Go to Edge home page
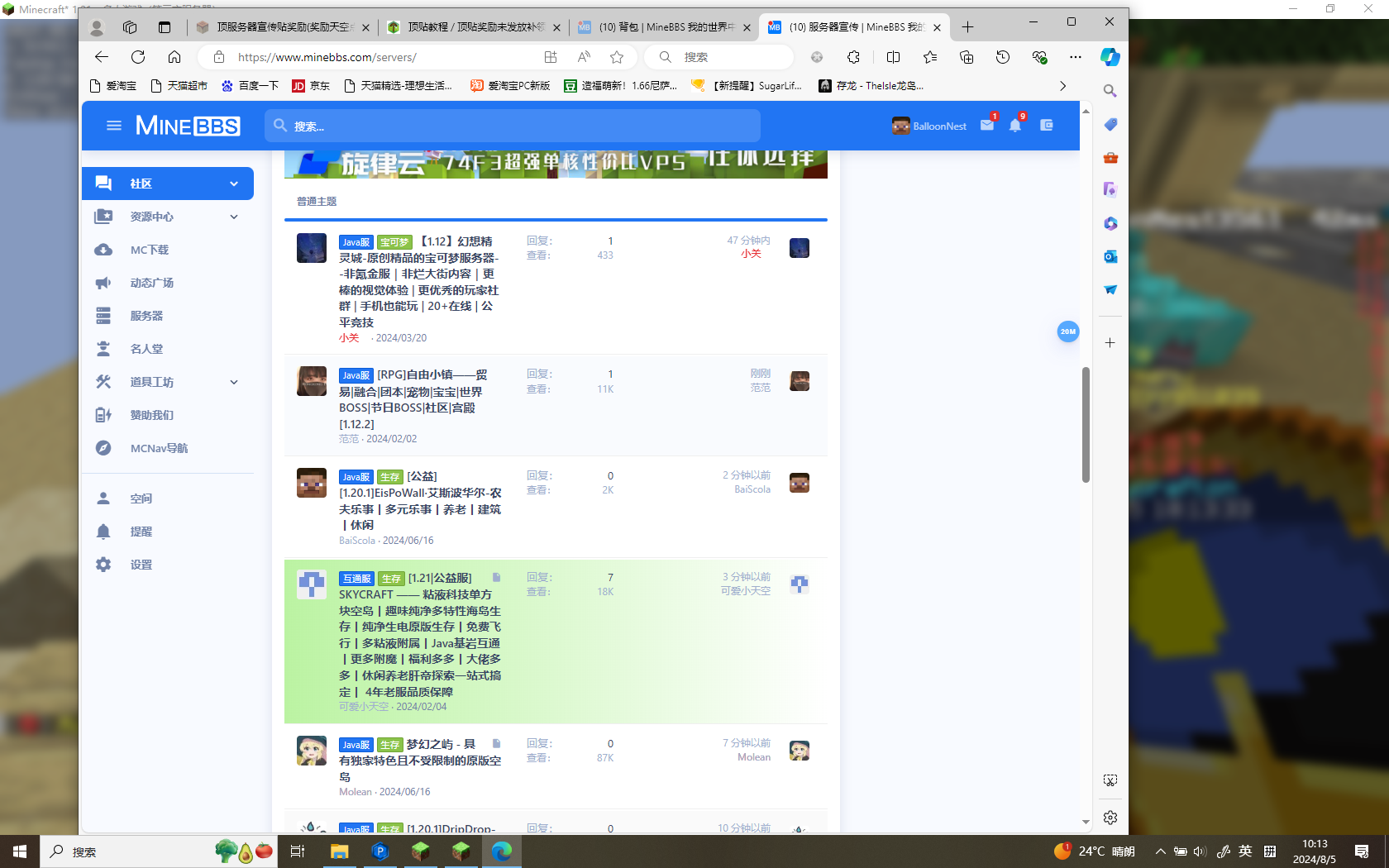Viewport: 1389px width, 868px height. [174, 57]
